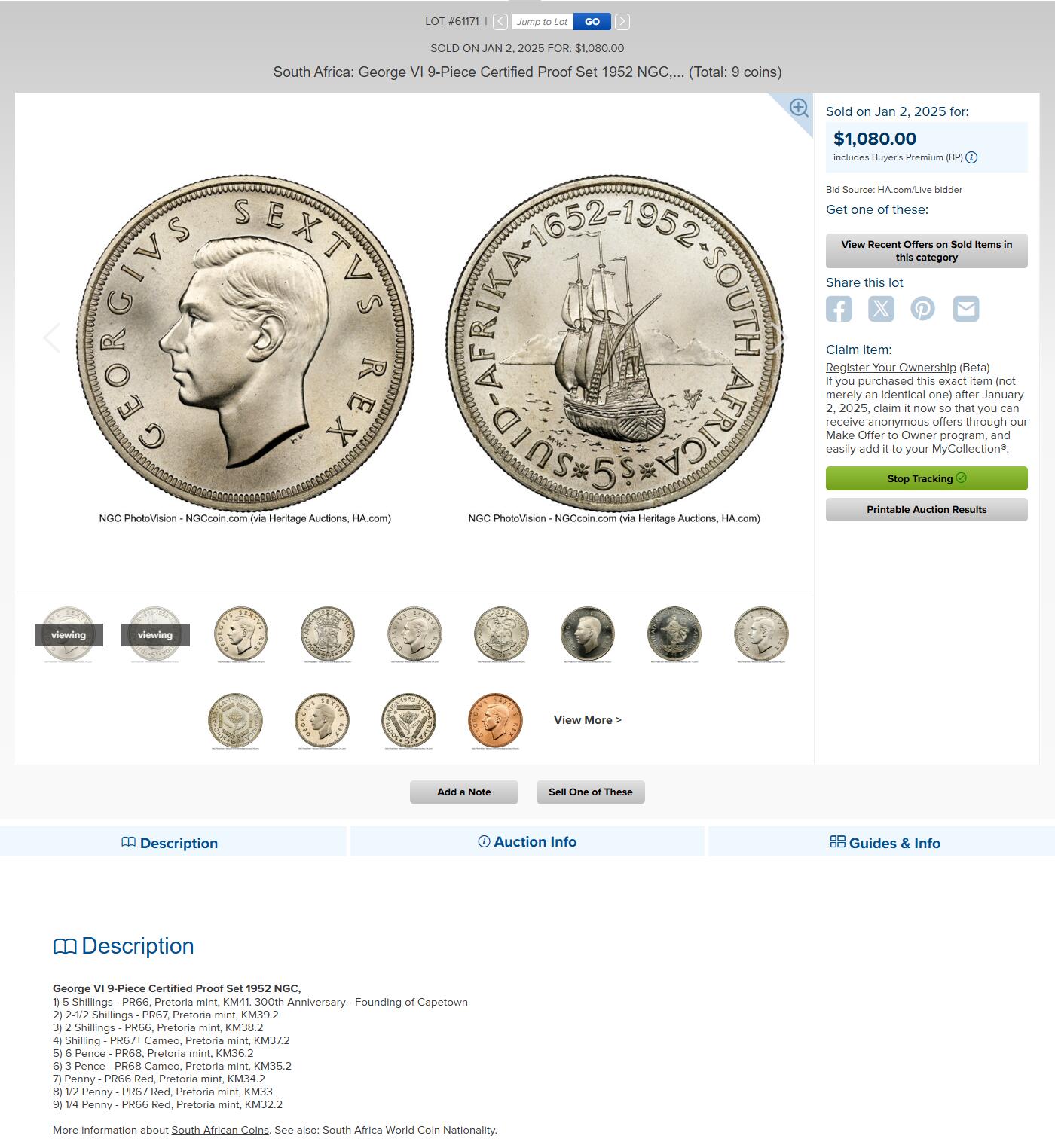Show previous image in gallery

point(51,337)
